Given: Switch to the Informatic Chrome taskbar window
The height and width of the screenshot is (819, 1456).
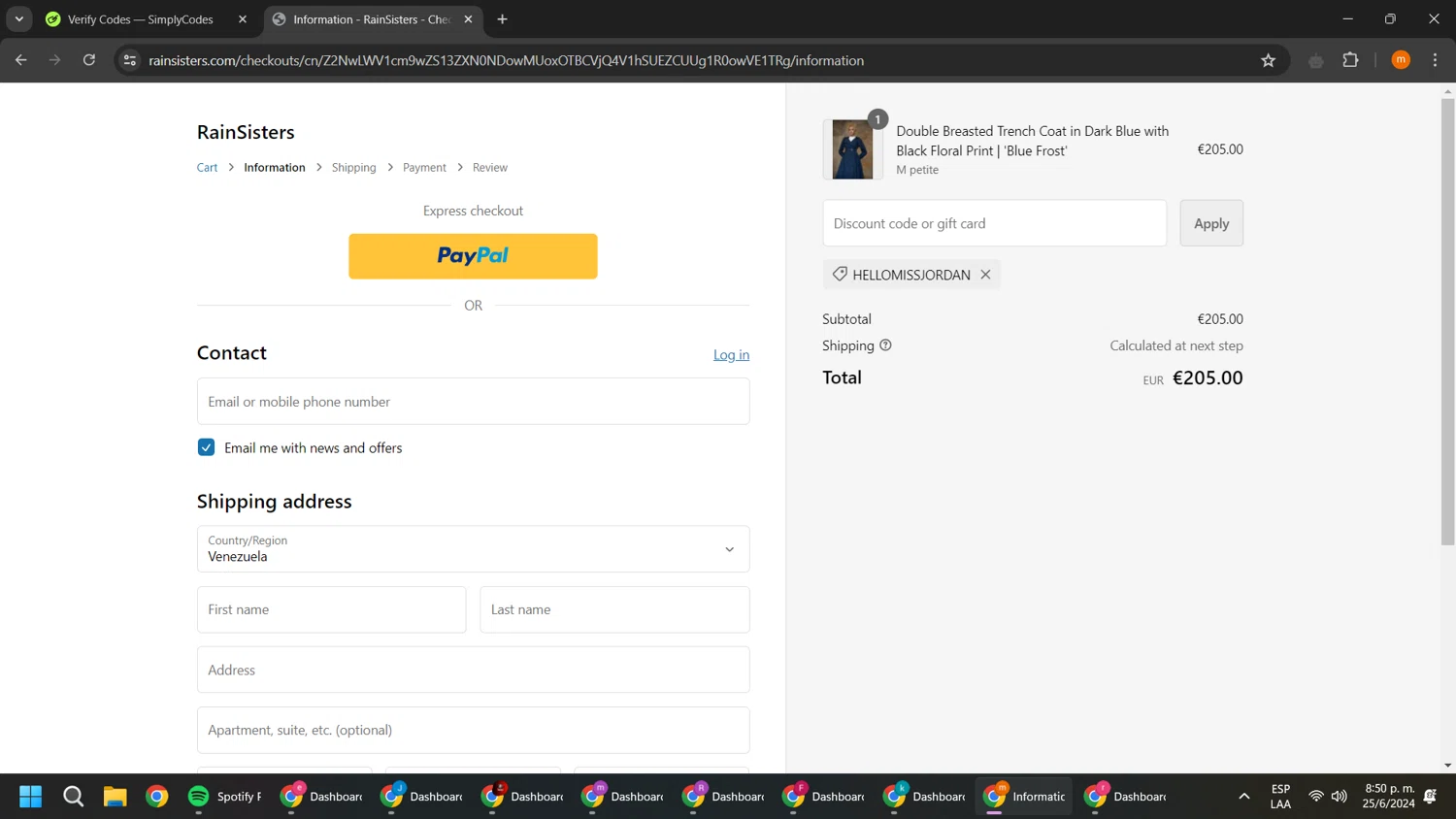Looking at the screenshot, I should click(1024, 797).
